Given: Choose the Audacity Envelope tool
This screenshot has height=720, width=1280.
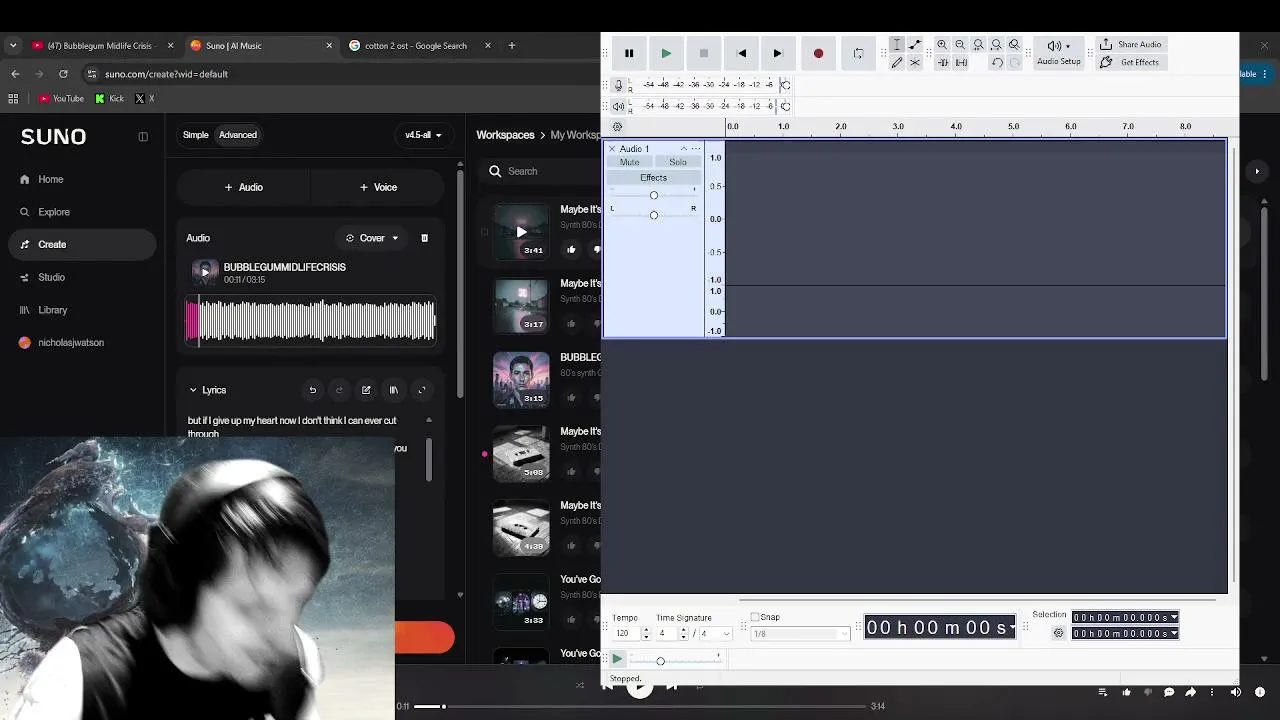Looking at the screenshot, I should tap(915, 45).
